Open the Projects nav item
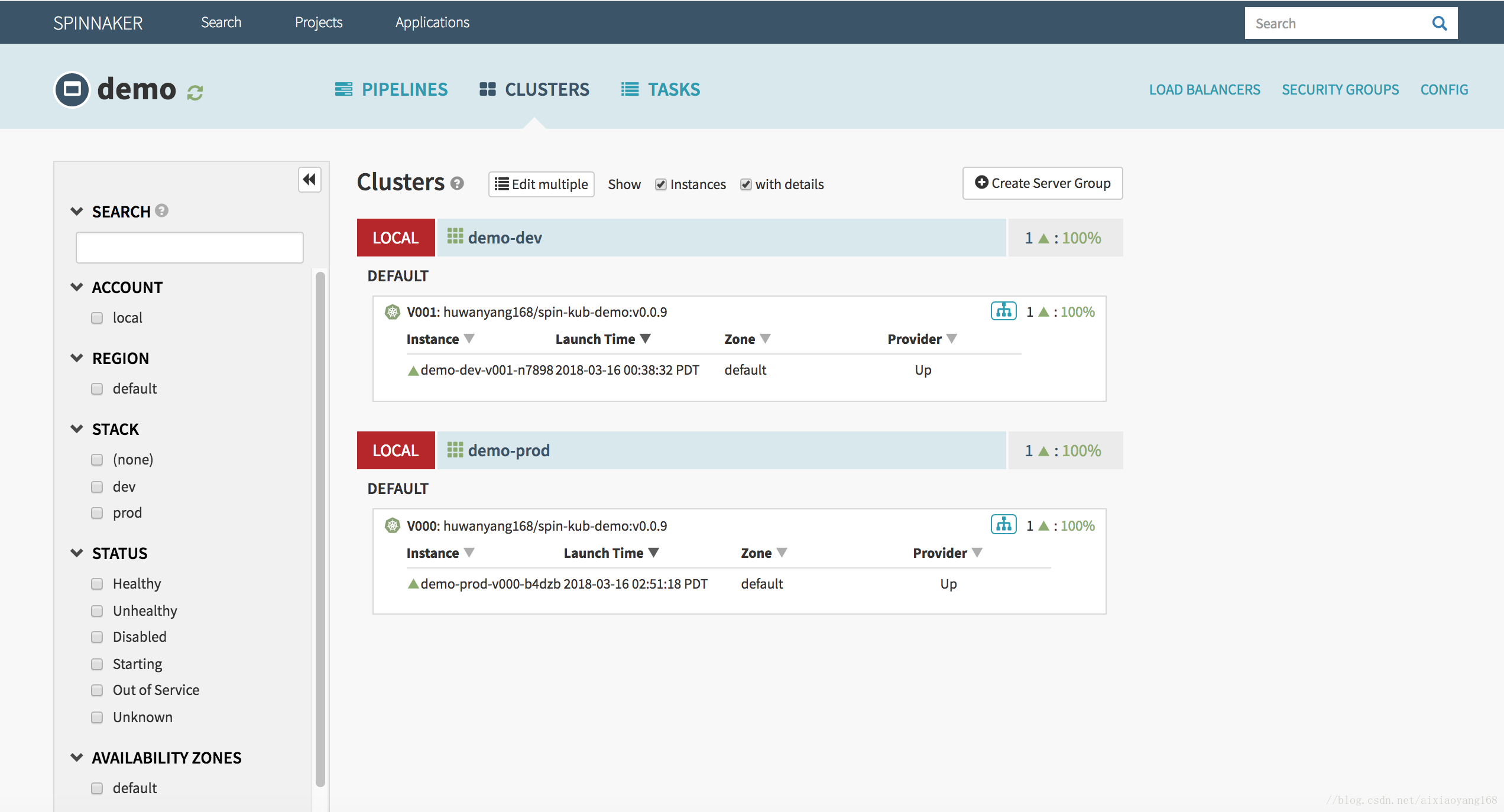 (x=319, y=22)
